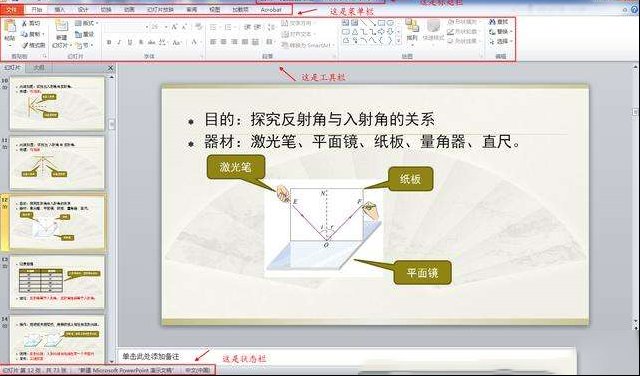Switch to the Acrobat ribbon tab
Image resolution: width=640 pixels, height=376 pixels.
tap(271, 9)
